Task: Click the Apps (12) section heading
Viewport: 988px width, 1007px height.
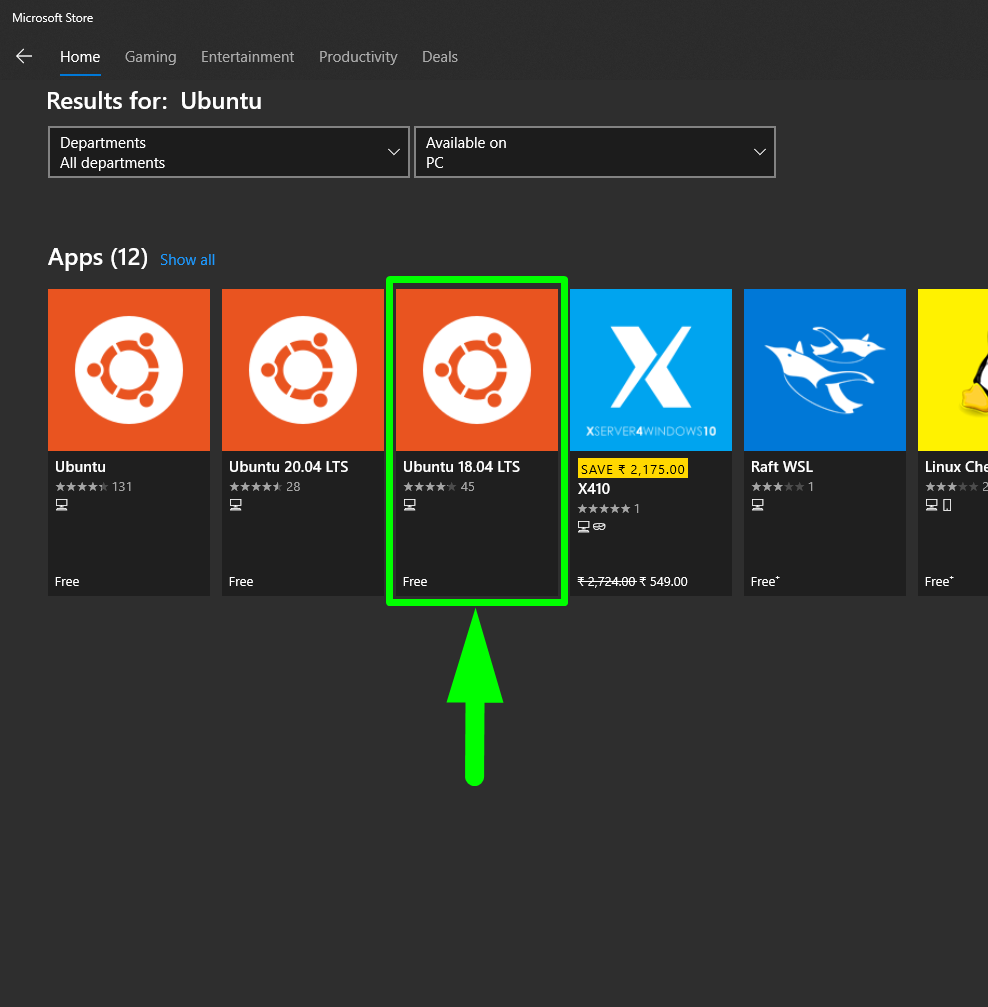Action: (98, 258)
